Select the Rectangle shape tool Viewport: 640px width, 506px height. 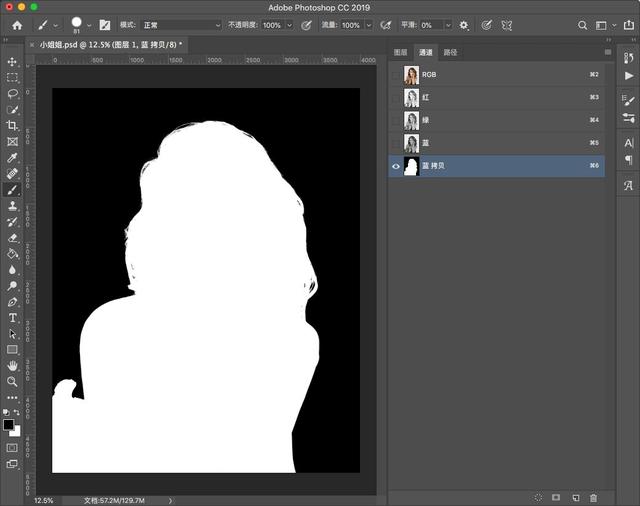12,350
